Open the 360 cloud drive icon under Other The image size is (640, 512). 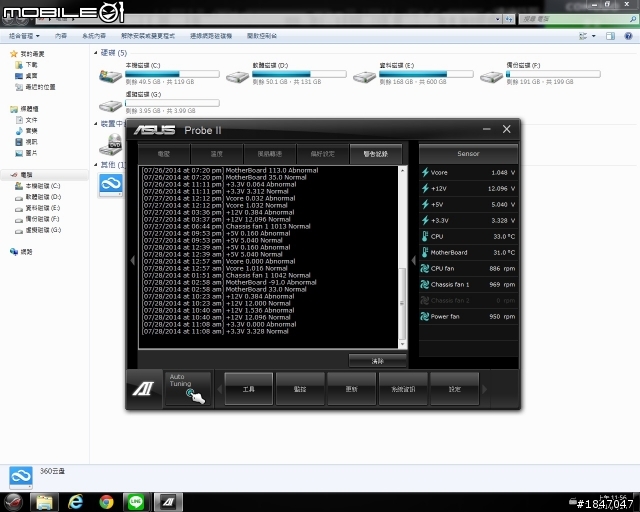click(x=111, y=185)
